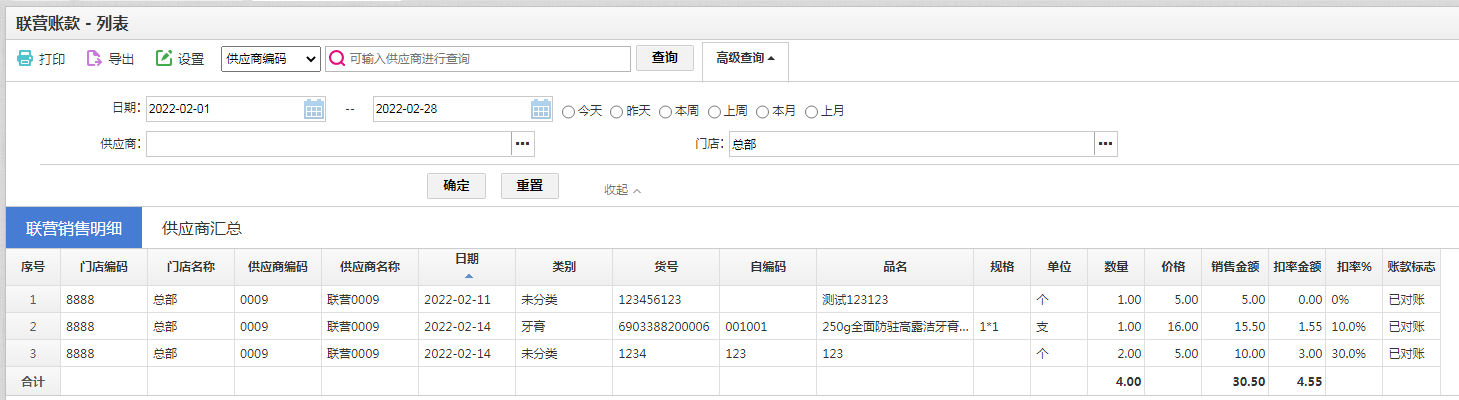This screenshot has width=1459, height=400.
Task: Click the 供应商 filter input field
Action: pos(329,144)
